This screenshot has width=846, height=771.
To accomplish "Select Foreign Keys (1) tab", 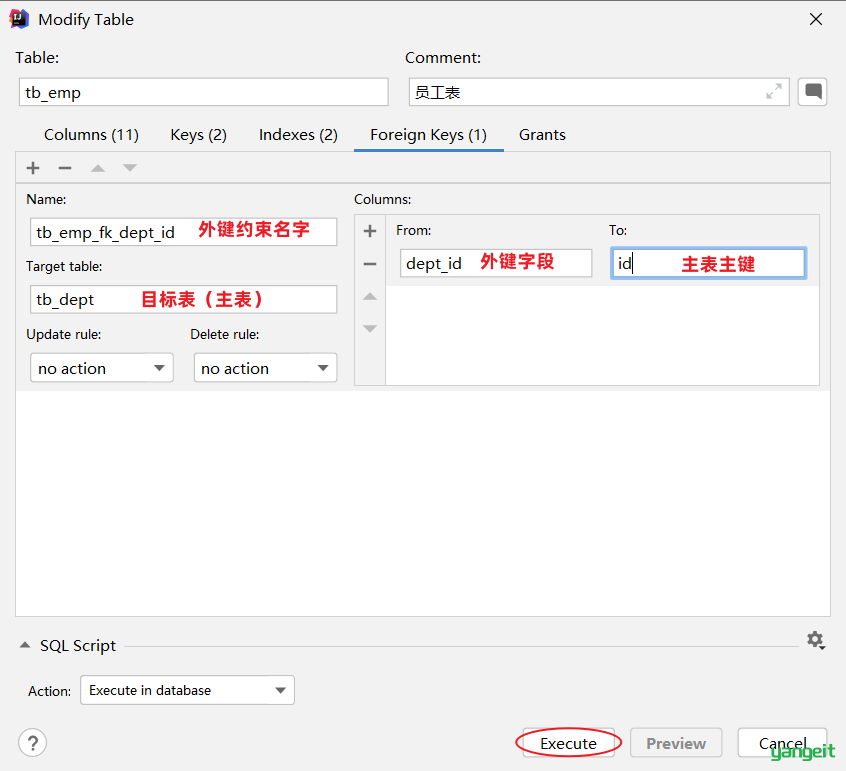I will pos(428,134).
